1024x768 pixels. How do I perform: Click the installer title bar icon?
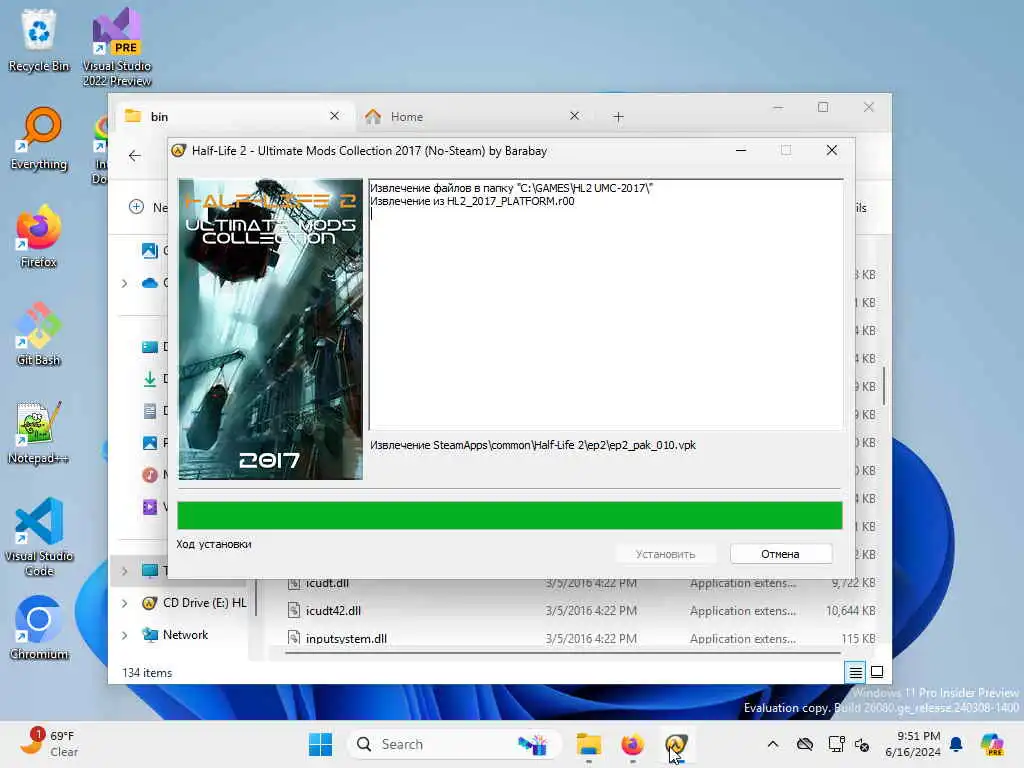point(178,151)
